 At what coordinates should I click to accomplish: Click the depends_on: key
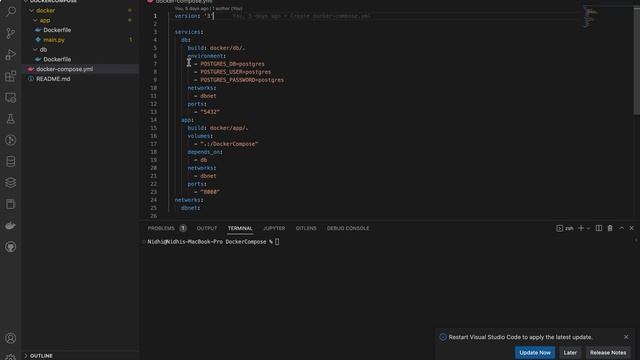click(205, 152)
